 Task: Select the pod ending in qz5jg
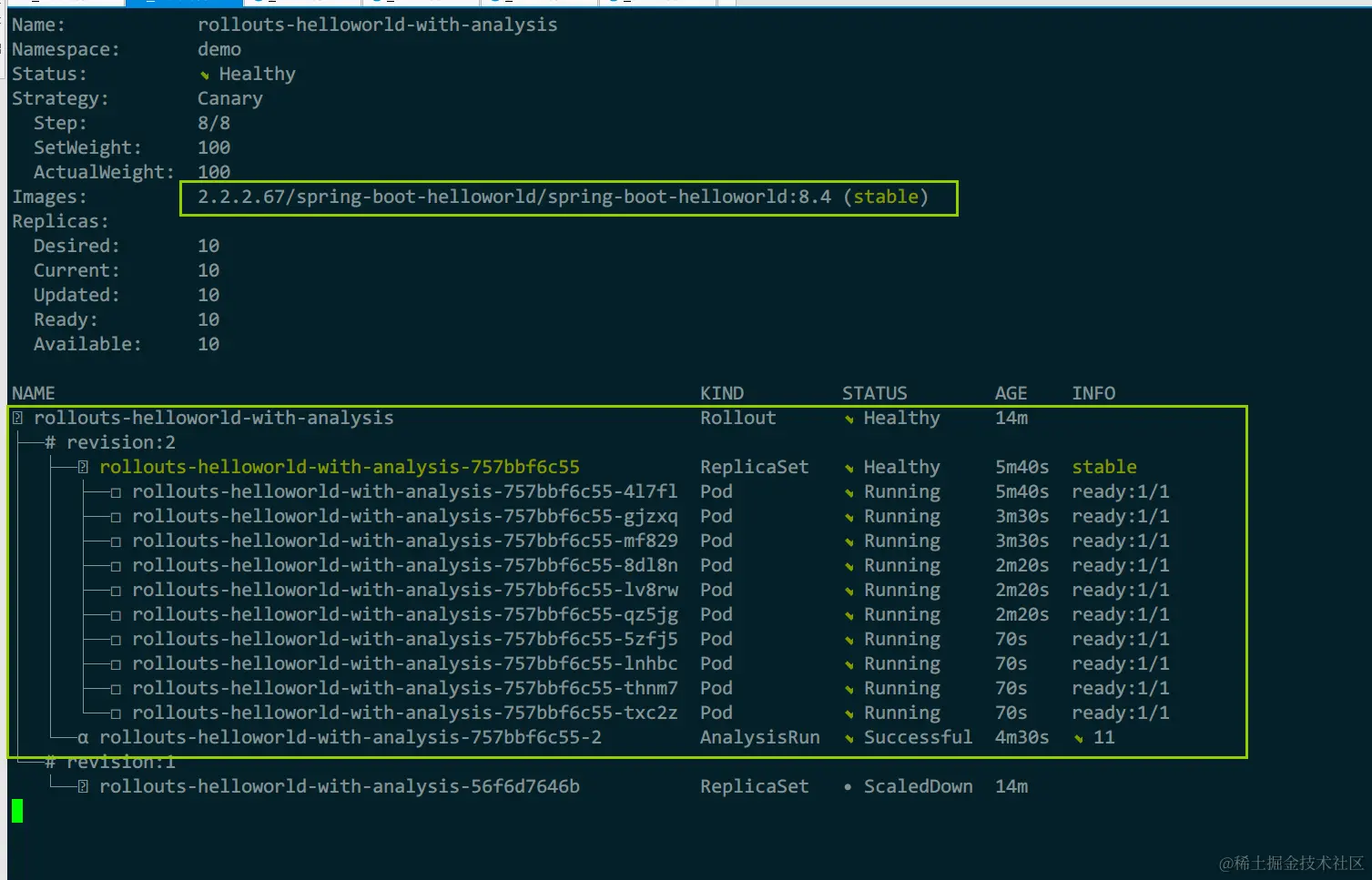pos(405,614)
